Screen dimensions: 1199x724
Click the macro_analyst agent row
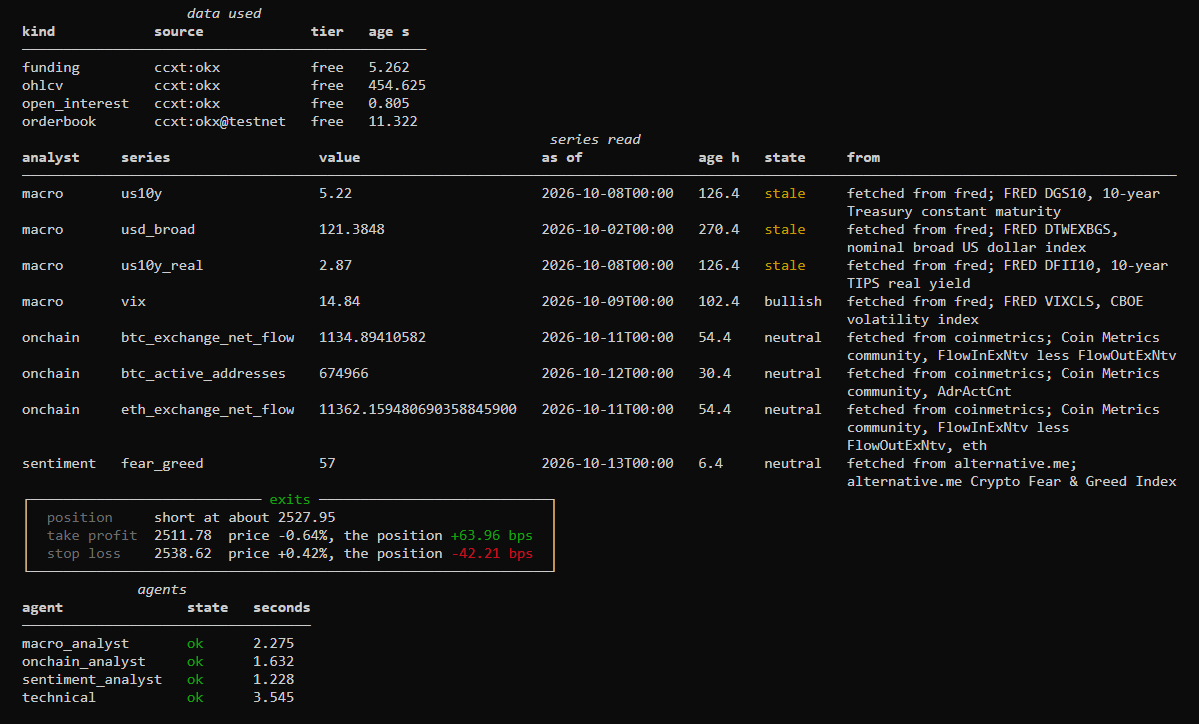pyautogui.click(x=166, y=644)
